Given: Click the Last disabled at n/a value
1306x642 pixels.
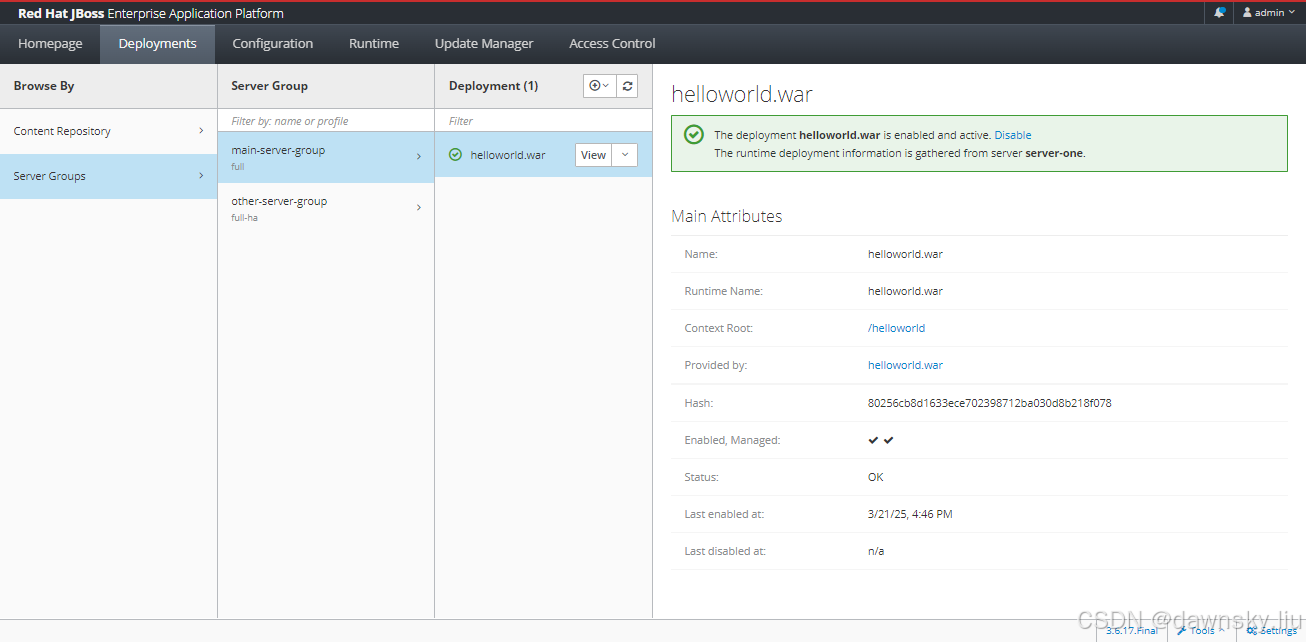Looking at the screenshot, I should (876, 551).
